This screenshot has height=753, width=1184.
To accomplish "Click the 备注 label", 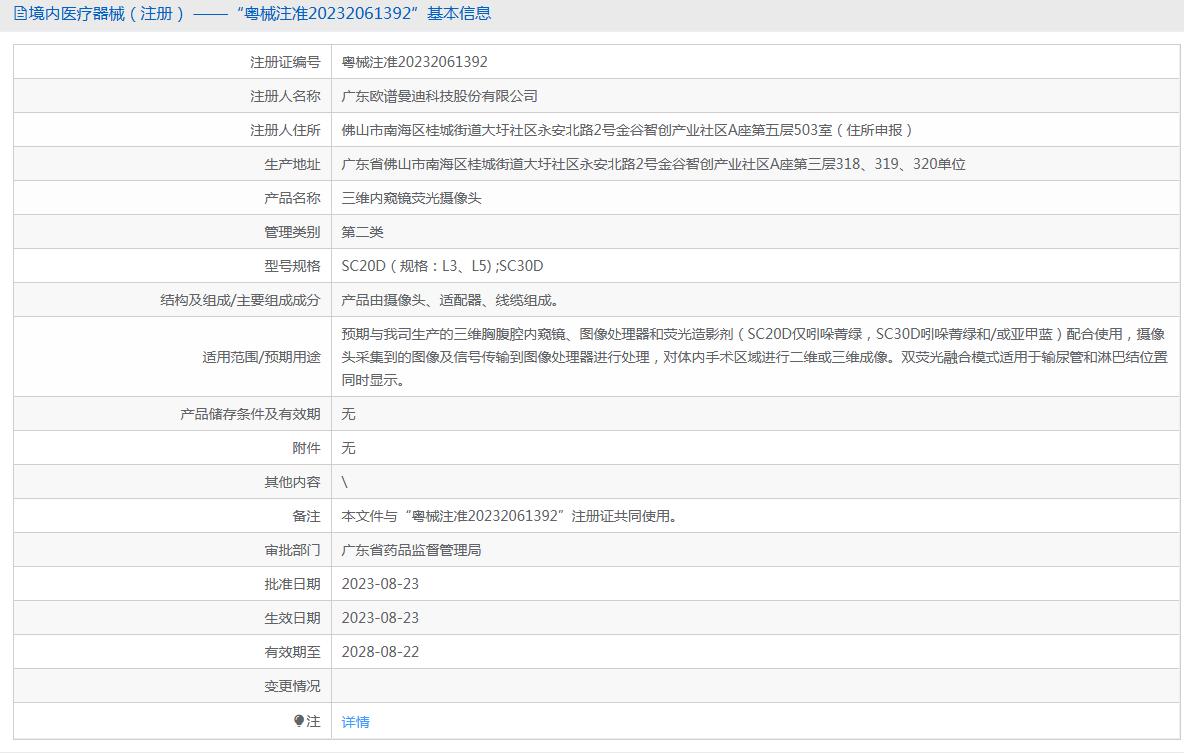I will tap(307, 516).
